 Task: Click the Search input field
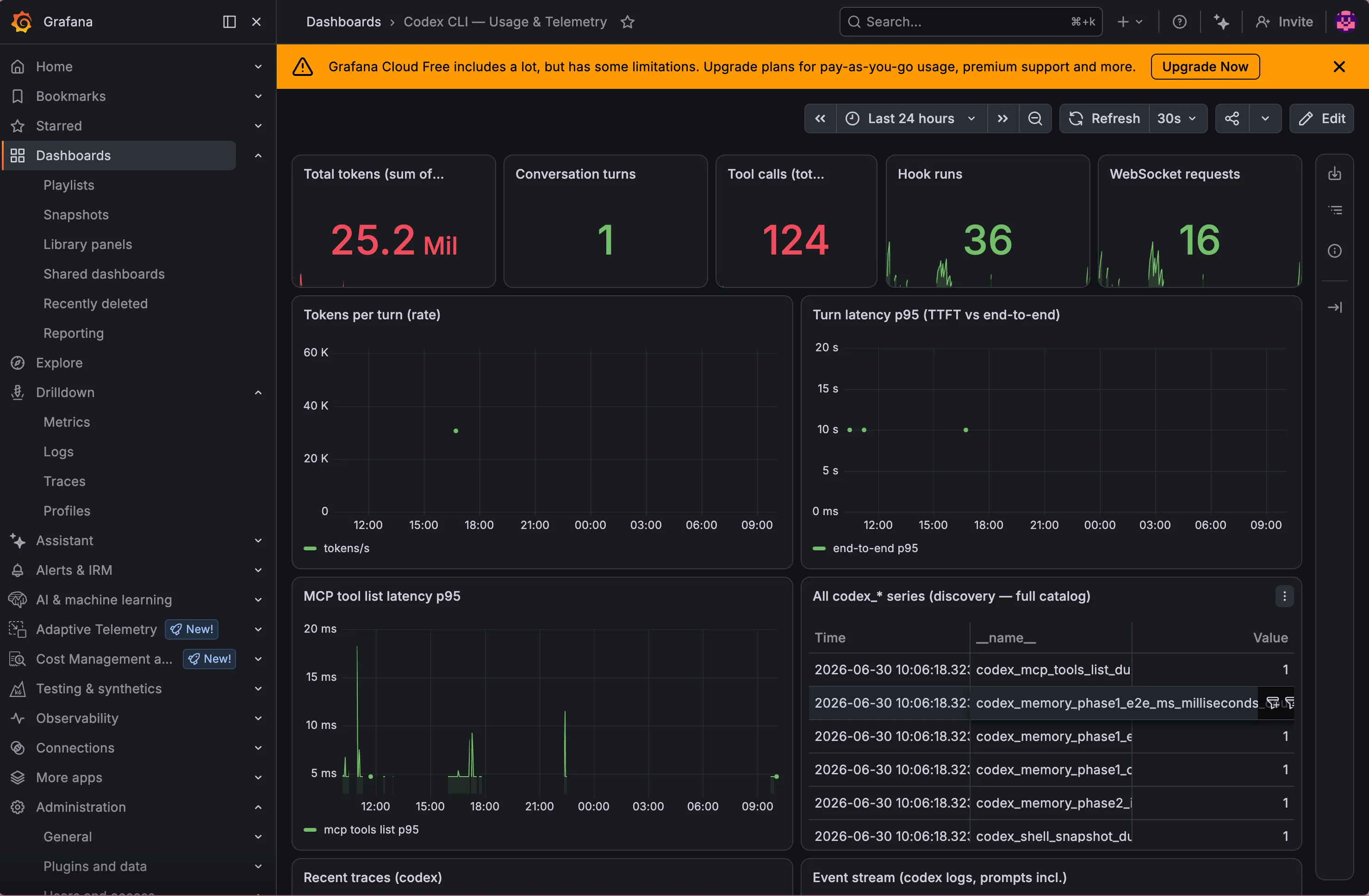971,22
